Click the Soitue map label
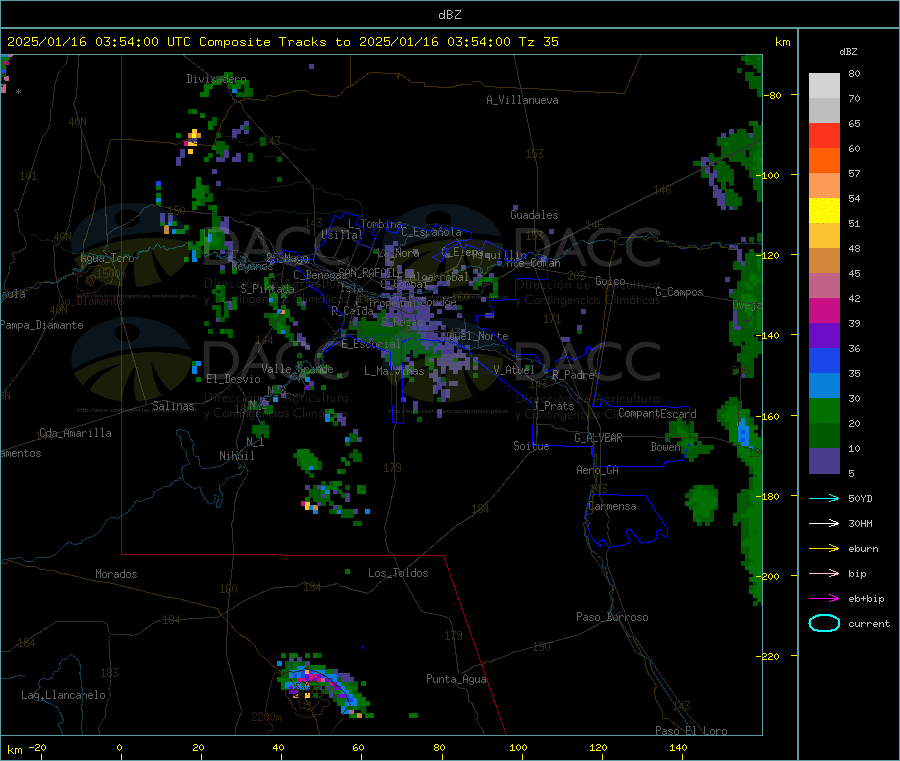 531,446
